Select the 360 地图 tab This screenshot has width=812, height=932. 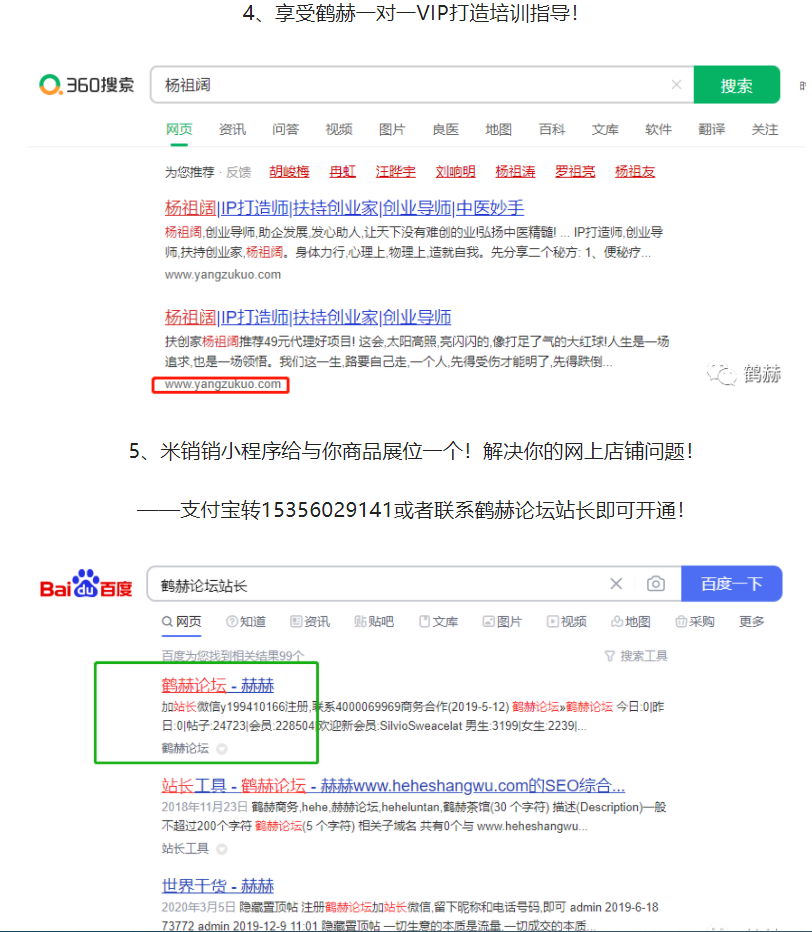tap(498, 129)
